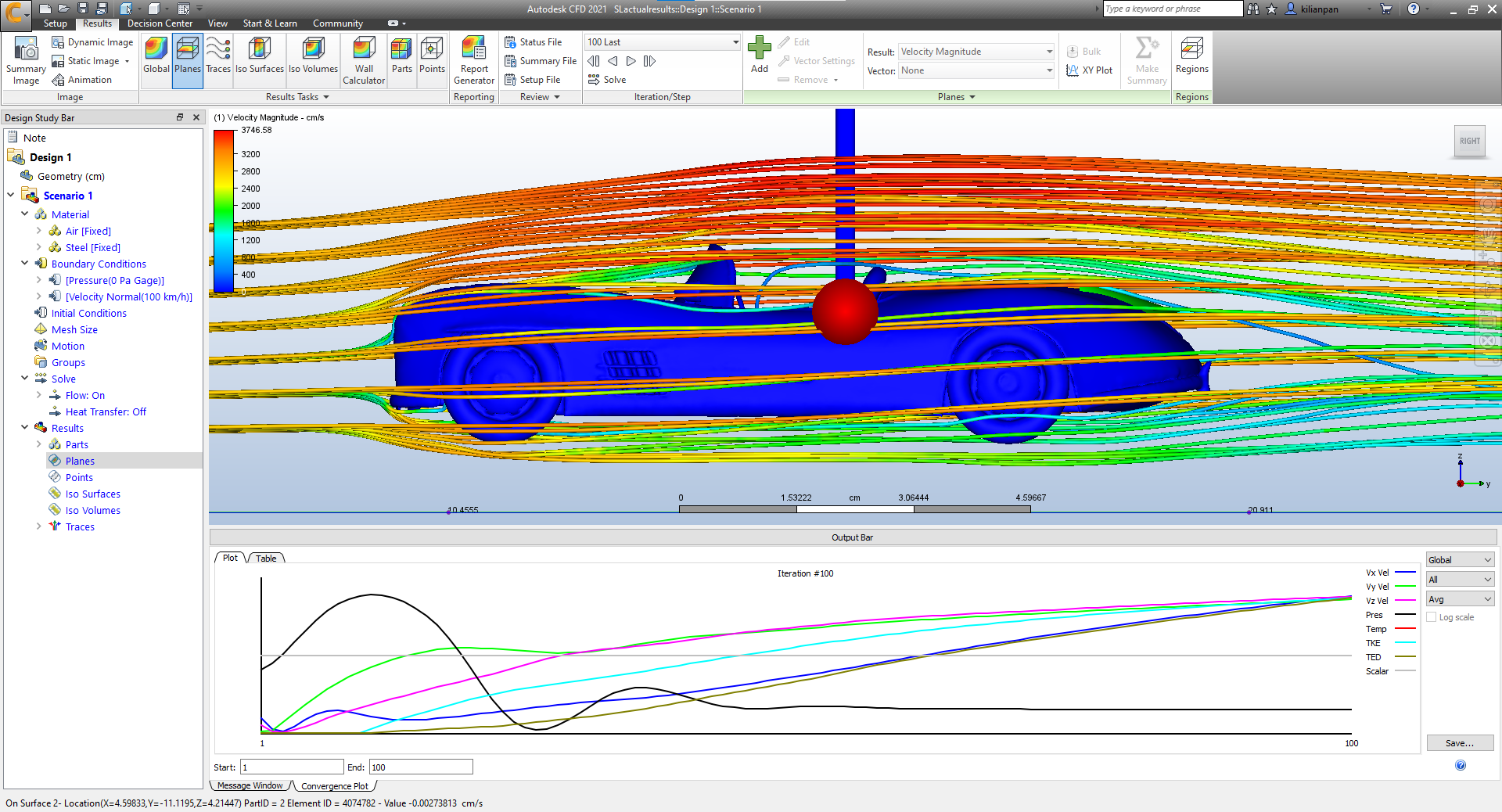
Task: Open Static Image dropdown arrow
Action: click(127, 61)
